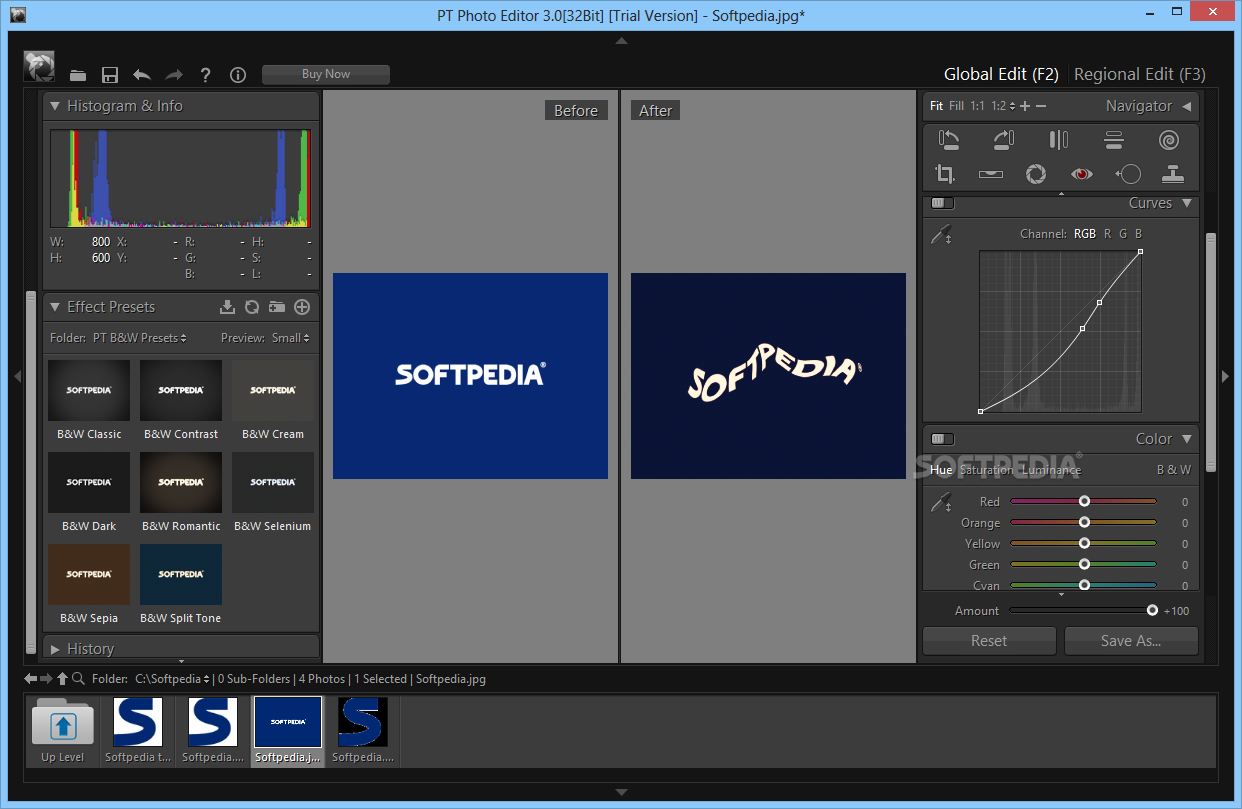Toggle the Curves adjustment switch
The width and height of the screenshot is (1242, 809).
pyautogui.click(x=942, y=203)
